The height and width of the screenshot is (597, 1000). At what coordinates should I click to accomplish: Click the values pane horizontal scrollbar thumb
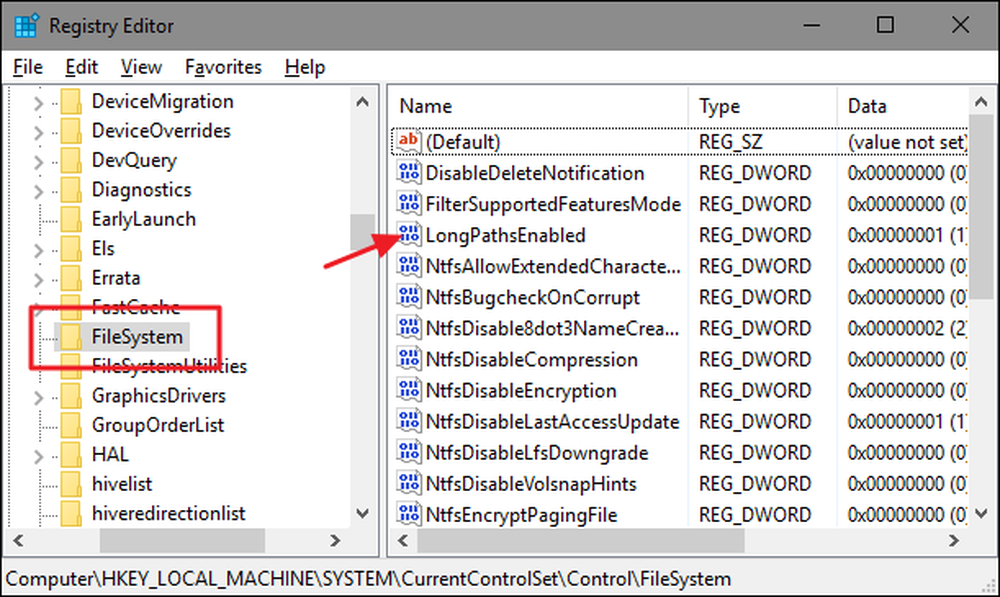(580, 541)
